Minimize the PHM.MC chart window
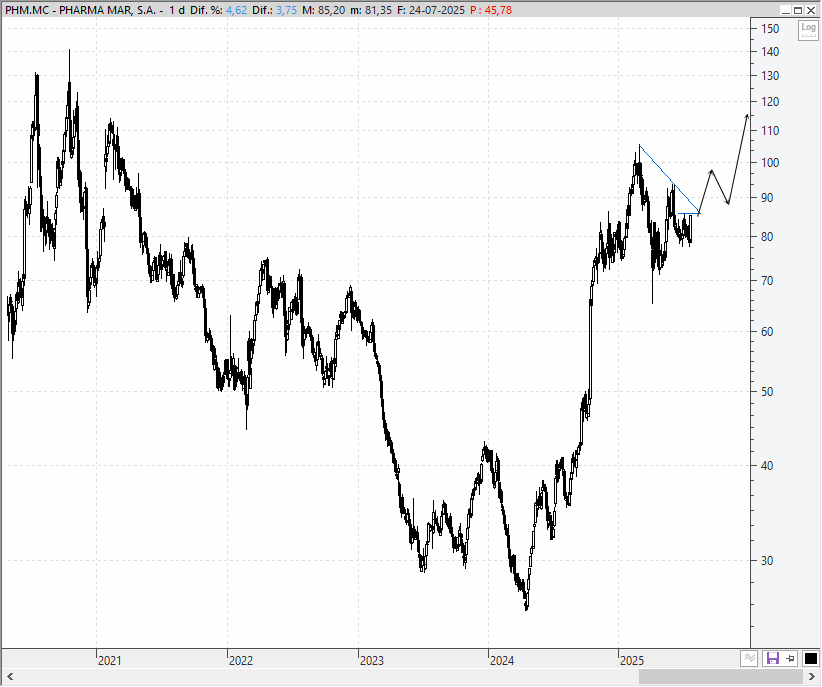This screenshot has width=822, height=687. [x=785, y=10]
